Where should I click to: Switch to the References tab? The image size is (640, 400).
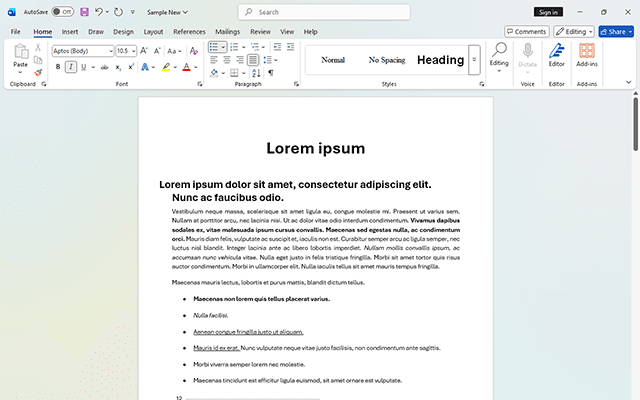pos(189,31)
